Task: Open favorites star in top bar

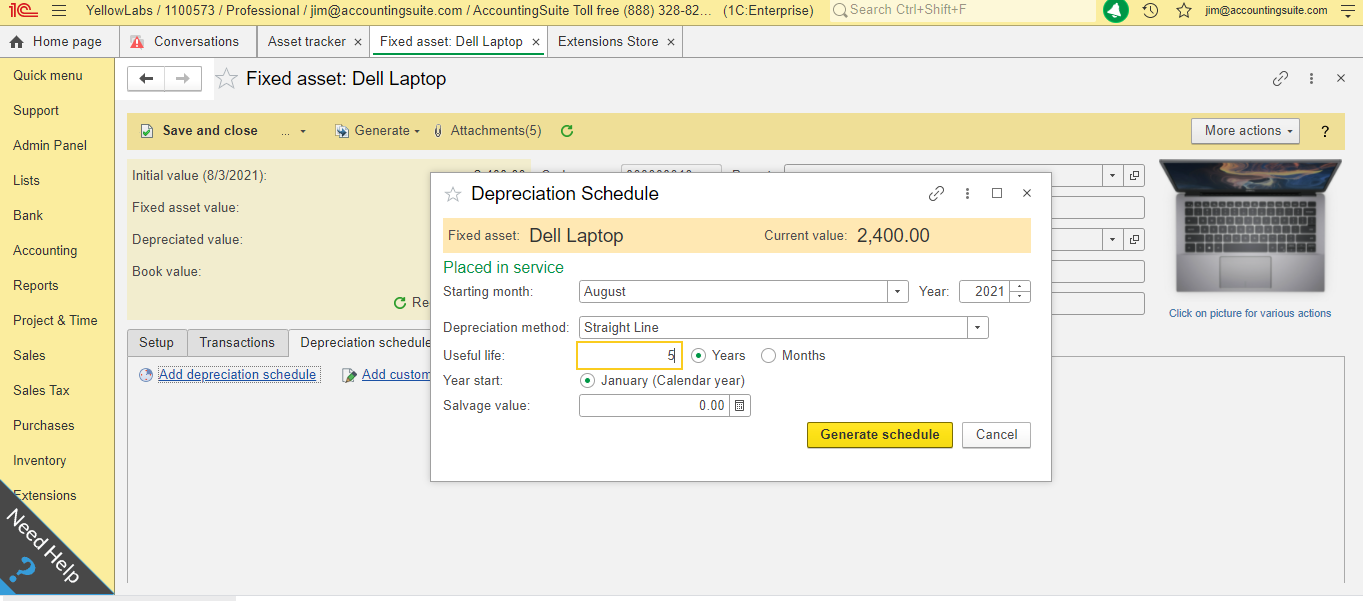Action: point(1184,11)
